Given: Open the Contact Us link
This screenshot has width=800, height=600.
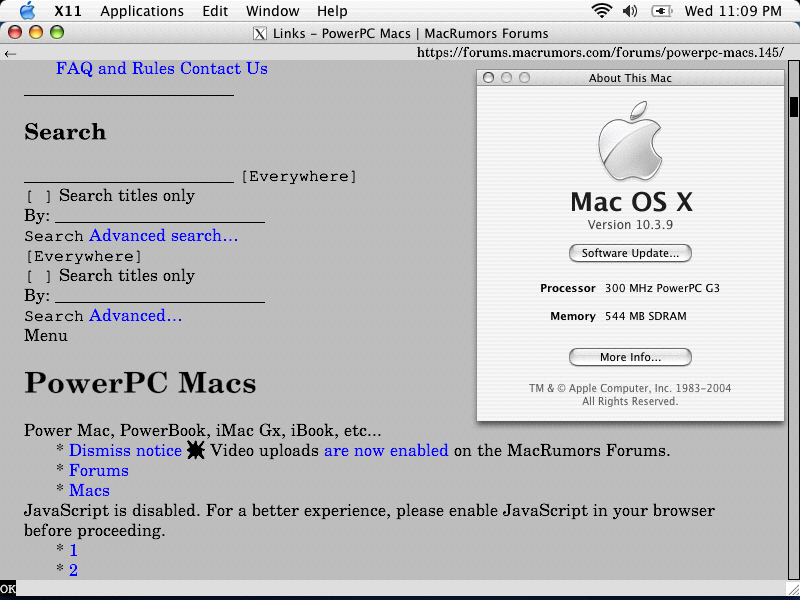Looking at the screenshot, I should 224,68.
